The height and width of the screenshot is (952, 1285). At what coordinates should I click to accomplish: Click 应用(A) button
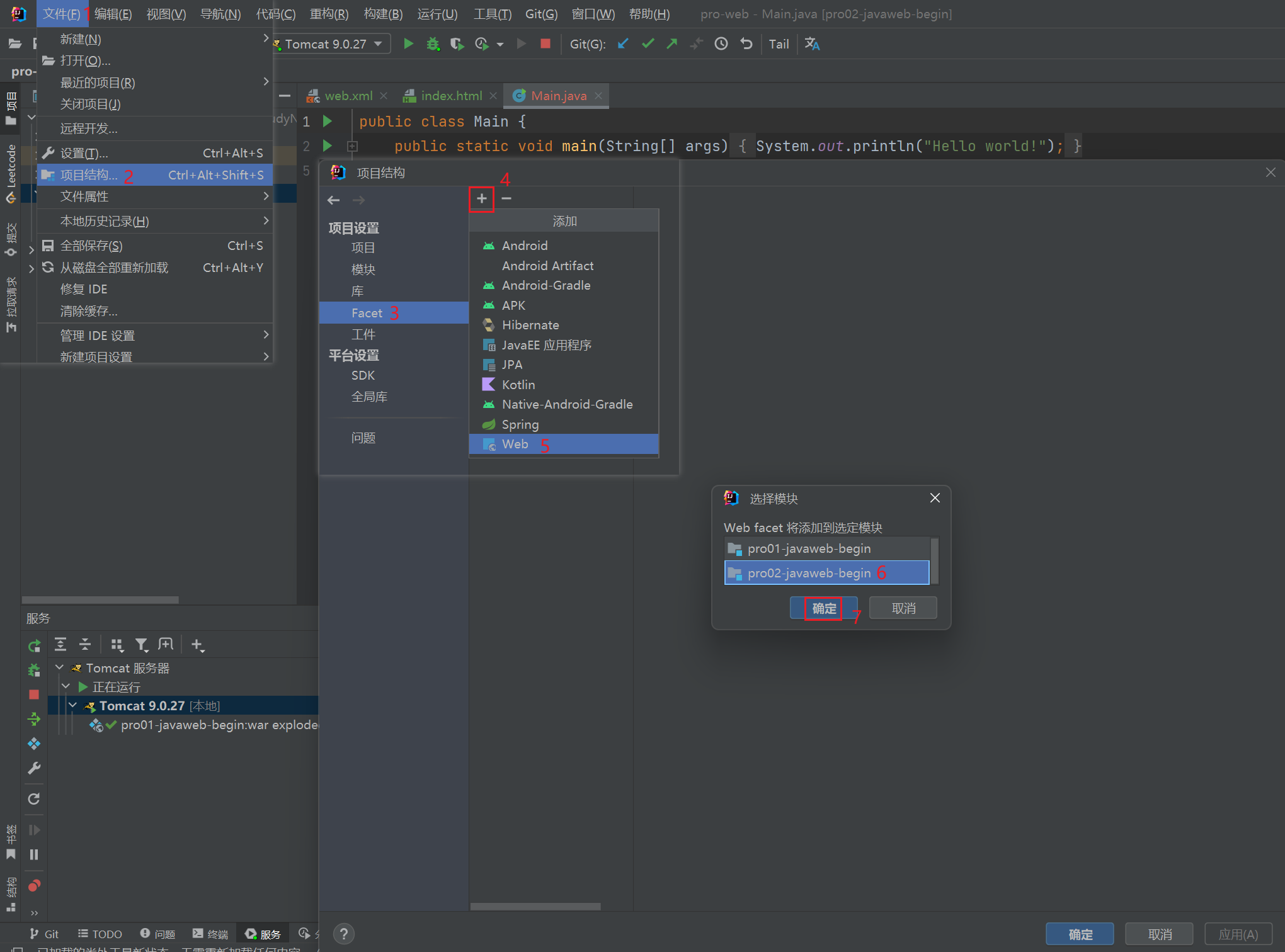tap(1238, 934)
